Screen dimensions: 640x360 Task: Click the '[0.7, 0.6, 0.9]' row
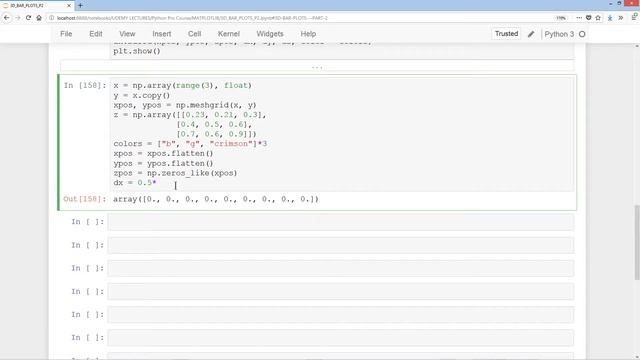click(216, 134)
